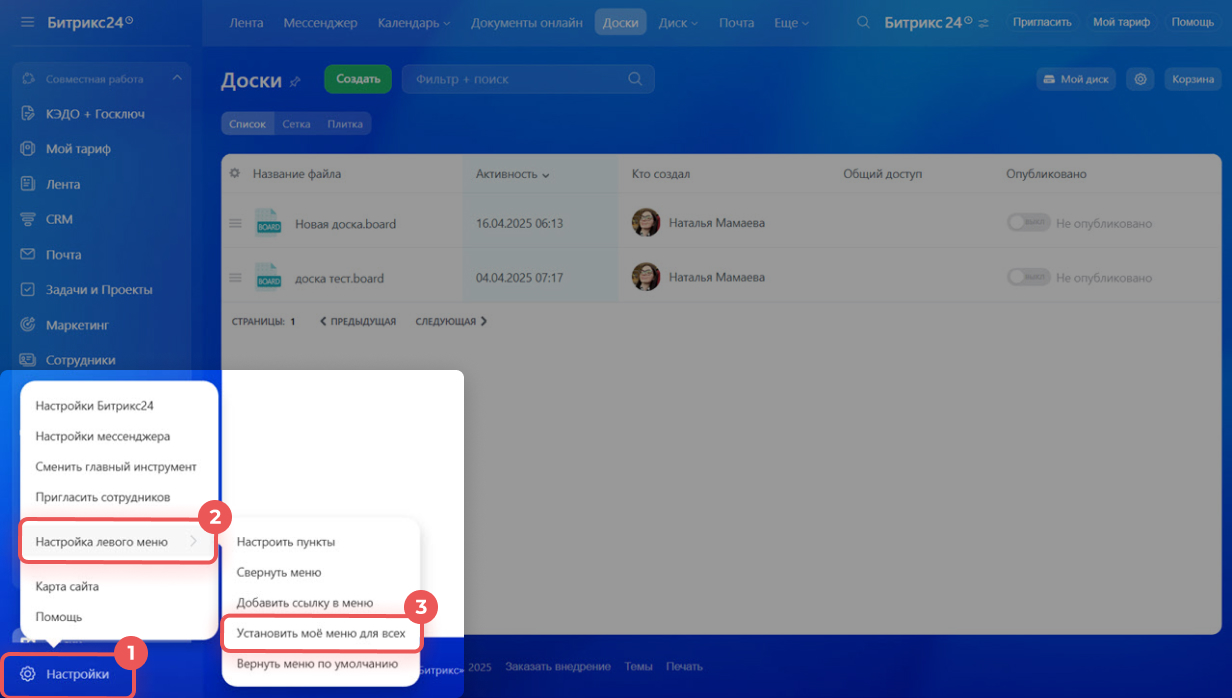Image resolution: width=1232 pixels, height=698 pixels.
Task: Click the Почта envelope sidebar icon
Action: click(x=28, y=254)
